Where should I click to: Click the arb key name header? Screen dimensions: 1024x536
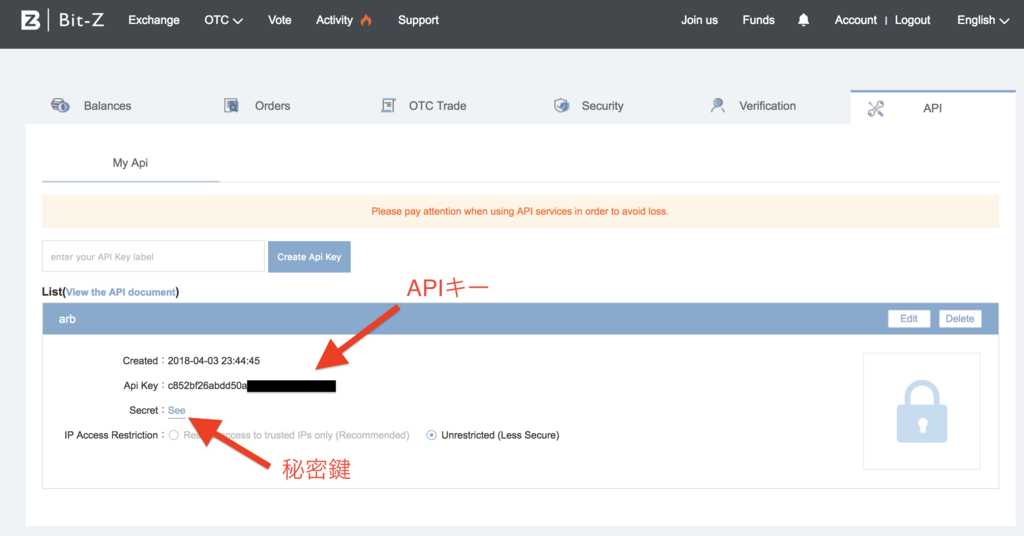(67, 319)
